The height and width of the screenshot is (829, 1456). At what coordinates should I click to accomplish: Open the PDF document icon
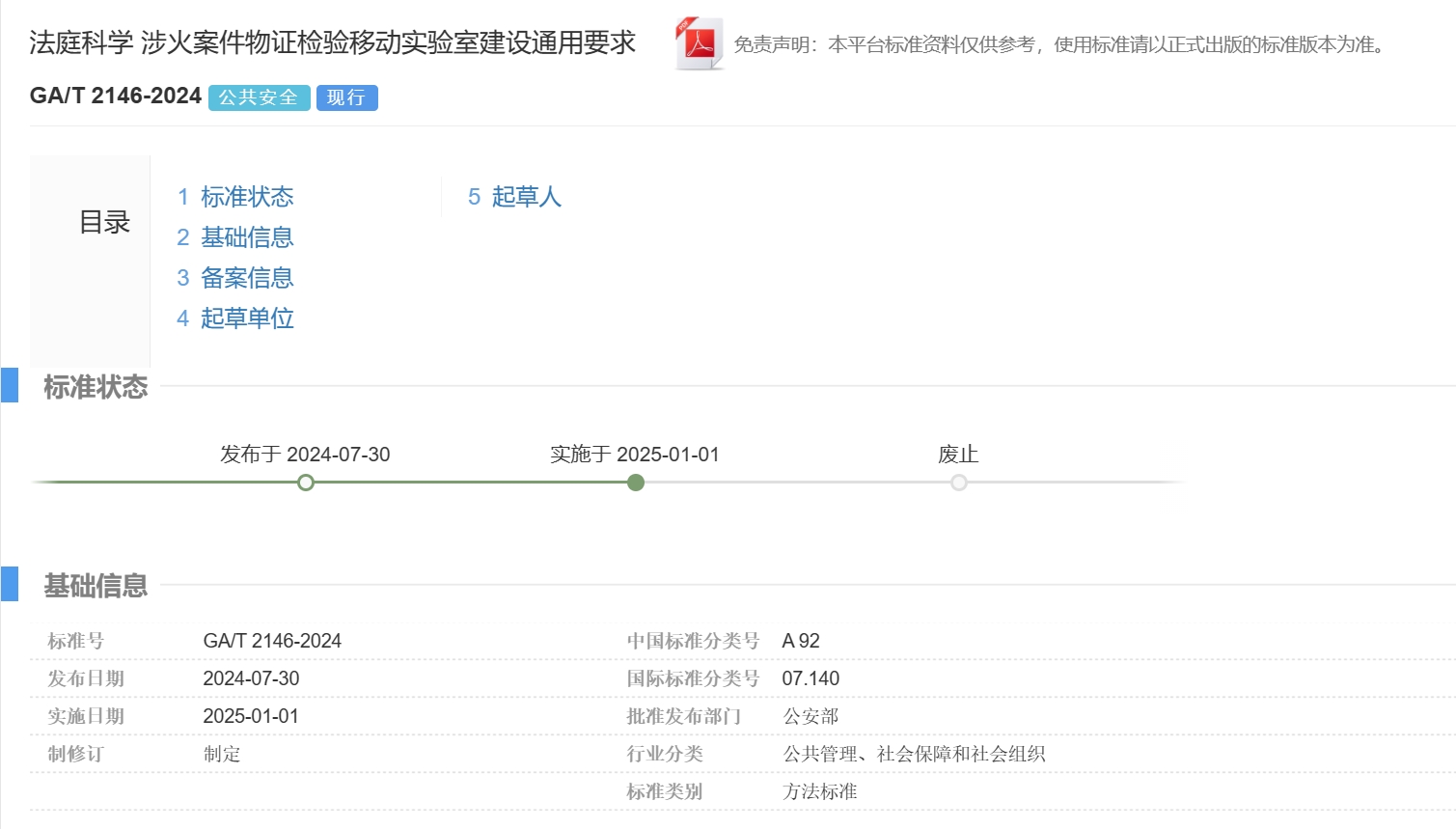[x=700, y=43]
